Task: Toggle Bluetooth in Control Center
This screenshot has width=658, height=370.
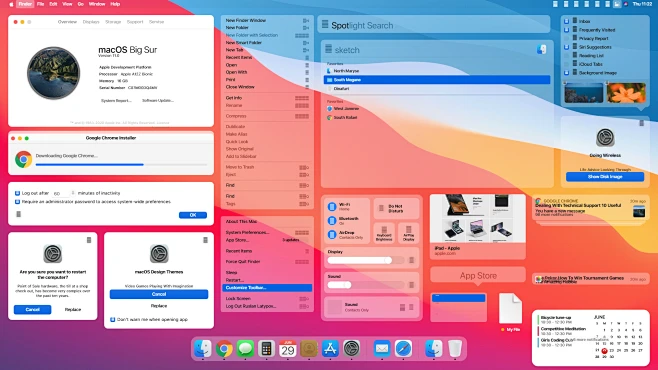Action: click(x=332, y=221)
